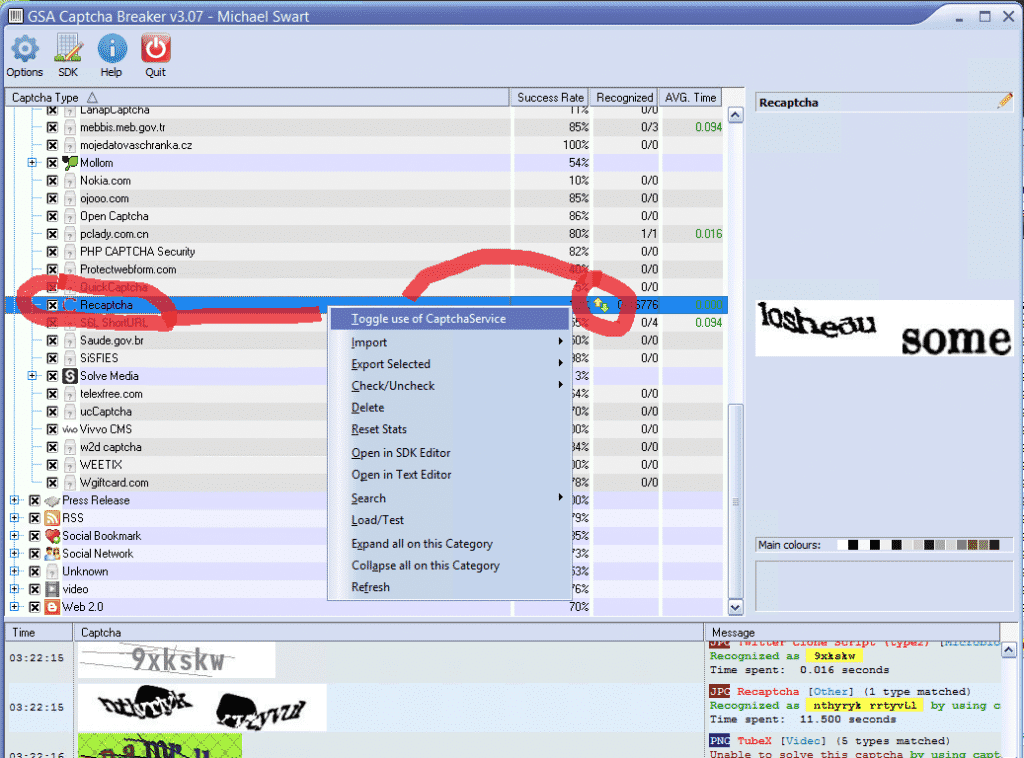Image resolution: width=1024 pixels, height=758 pixels.
Task: Expand the Mollom tree node
Action: [32, 163]
